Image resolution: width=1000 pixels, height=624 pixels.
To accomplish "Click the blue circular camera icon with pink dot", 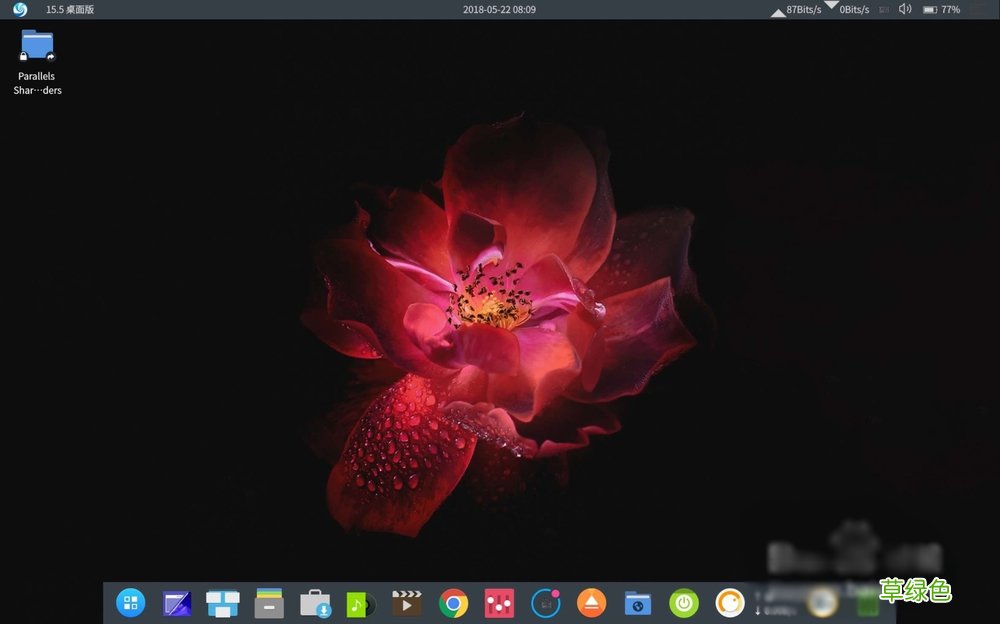I will pos(545,603).
